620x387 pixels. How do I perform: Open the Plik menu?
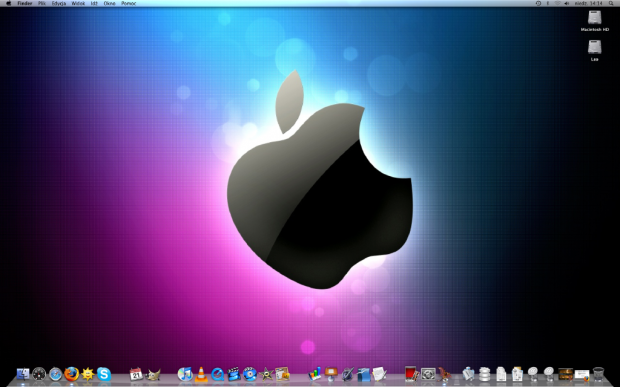click(42, 3)
